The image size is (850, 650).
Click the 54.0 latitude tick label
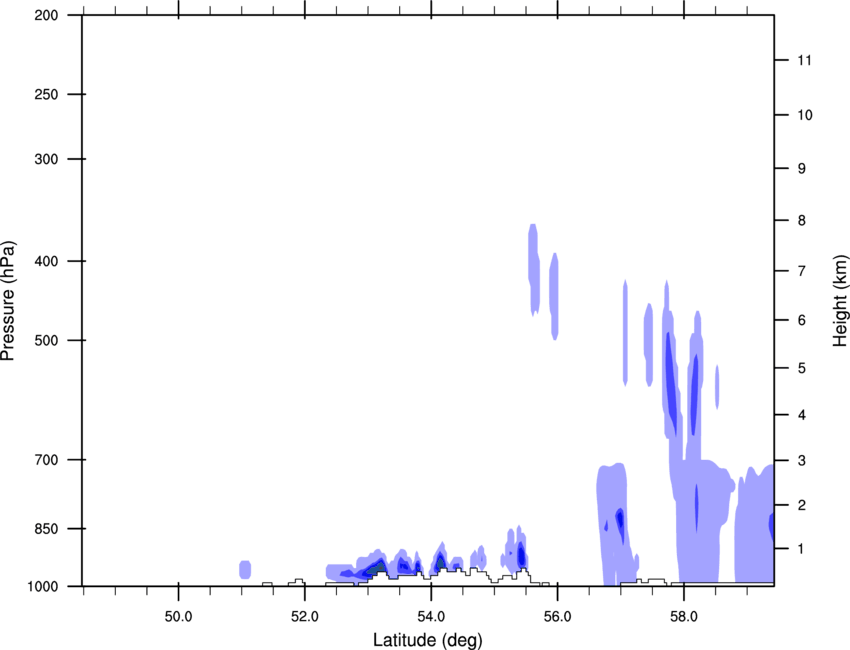pos(431,611)
